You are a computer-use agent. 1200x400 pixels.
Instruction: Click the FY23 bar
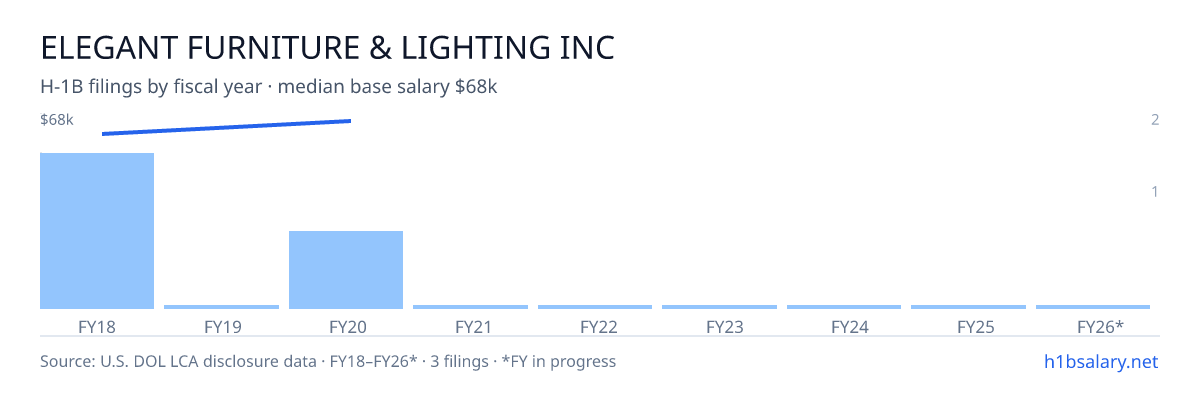[x=719, y=307]
